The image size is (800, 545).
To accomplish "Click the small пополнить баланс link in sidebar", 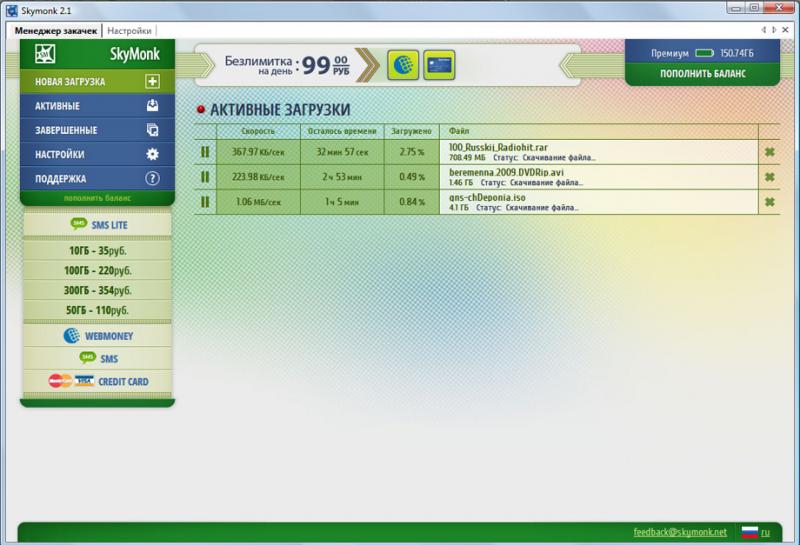I will coord(97,198).
